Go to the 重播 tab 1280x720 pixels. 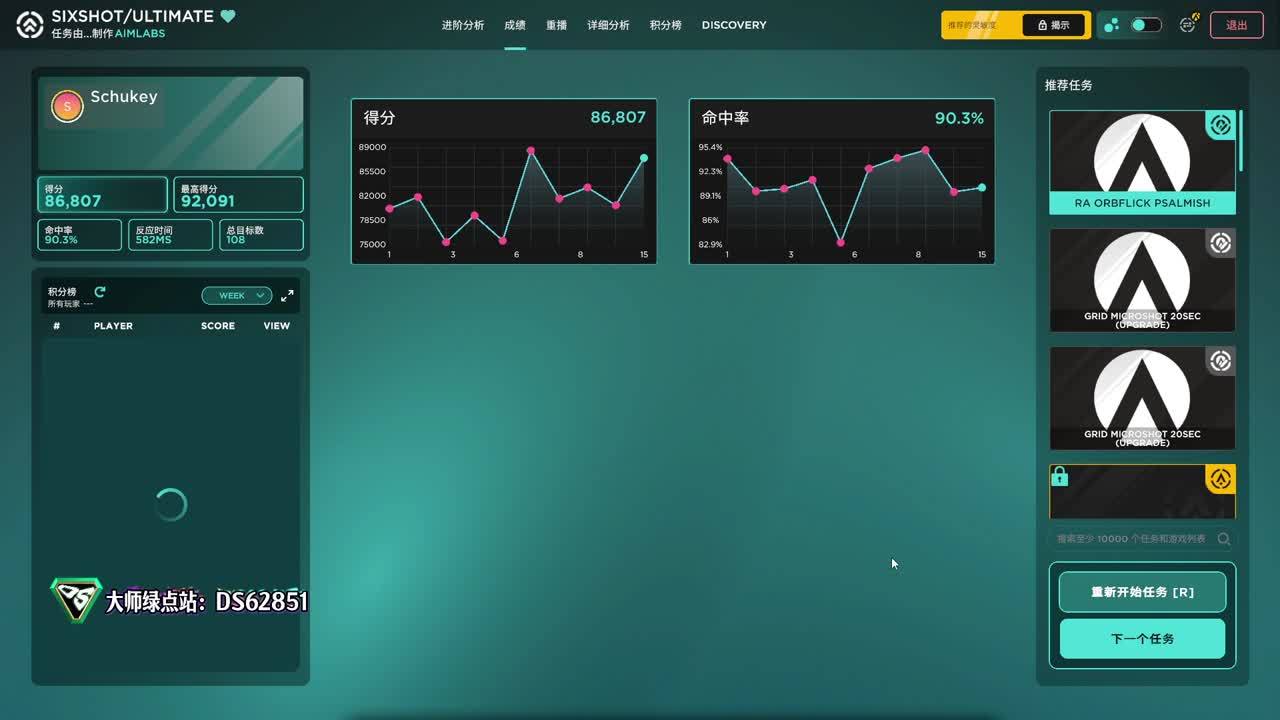(x=557, y=25)
